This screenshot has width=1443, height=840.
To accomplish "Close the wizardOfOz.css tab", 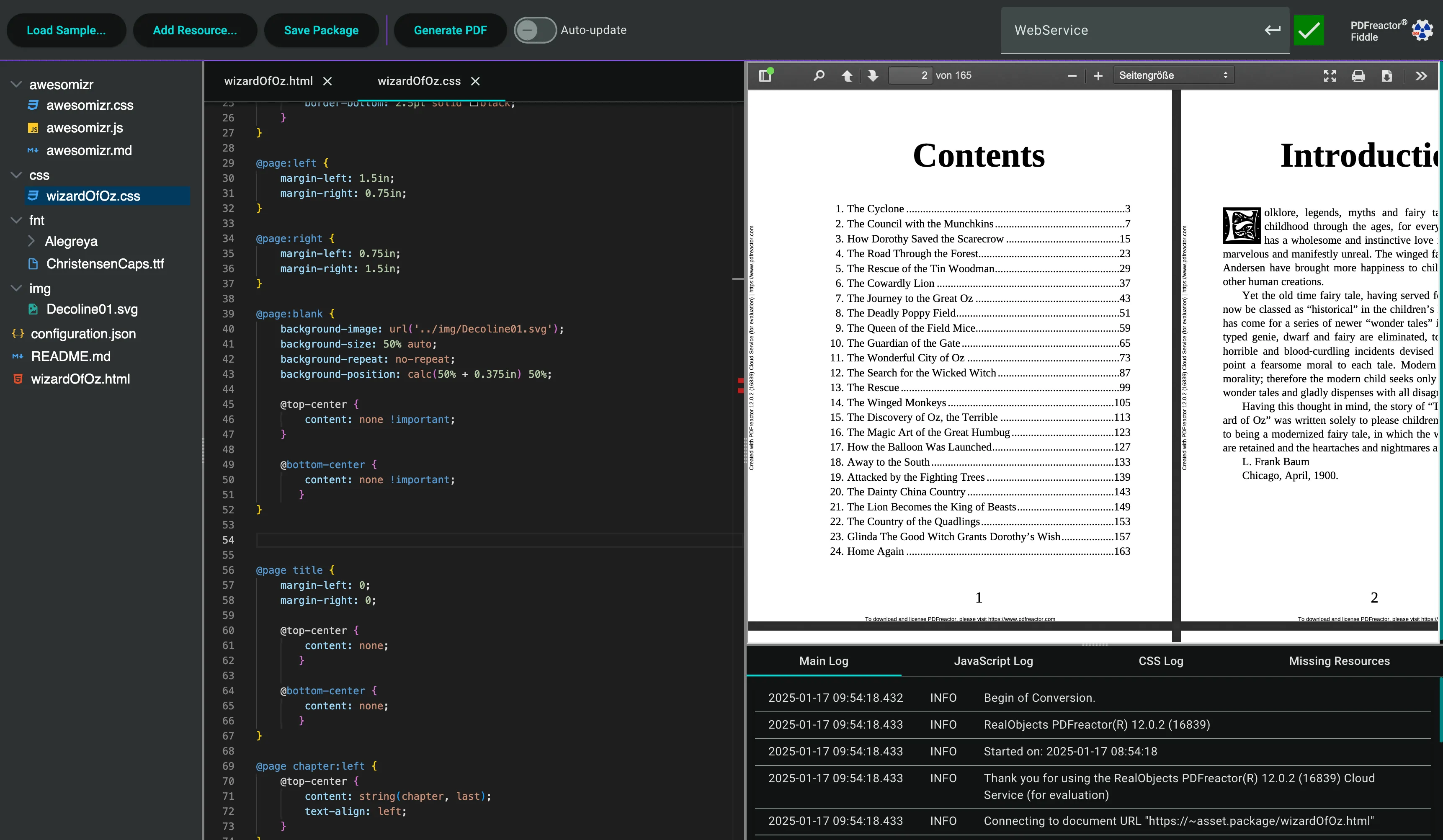I will tap(475, 81).
